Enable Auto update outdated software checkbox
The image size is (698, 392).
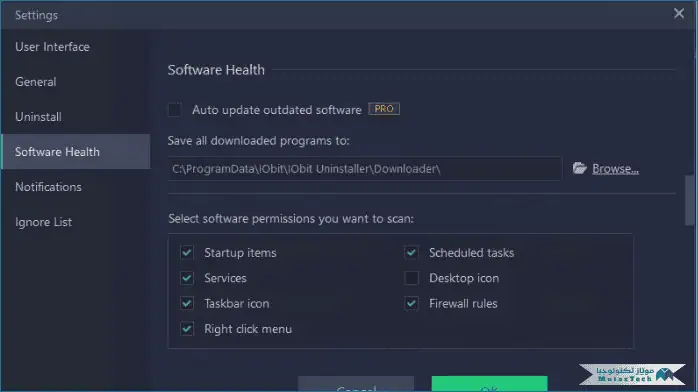[x=175, y=109]
